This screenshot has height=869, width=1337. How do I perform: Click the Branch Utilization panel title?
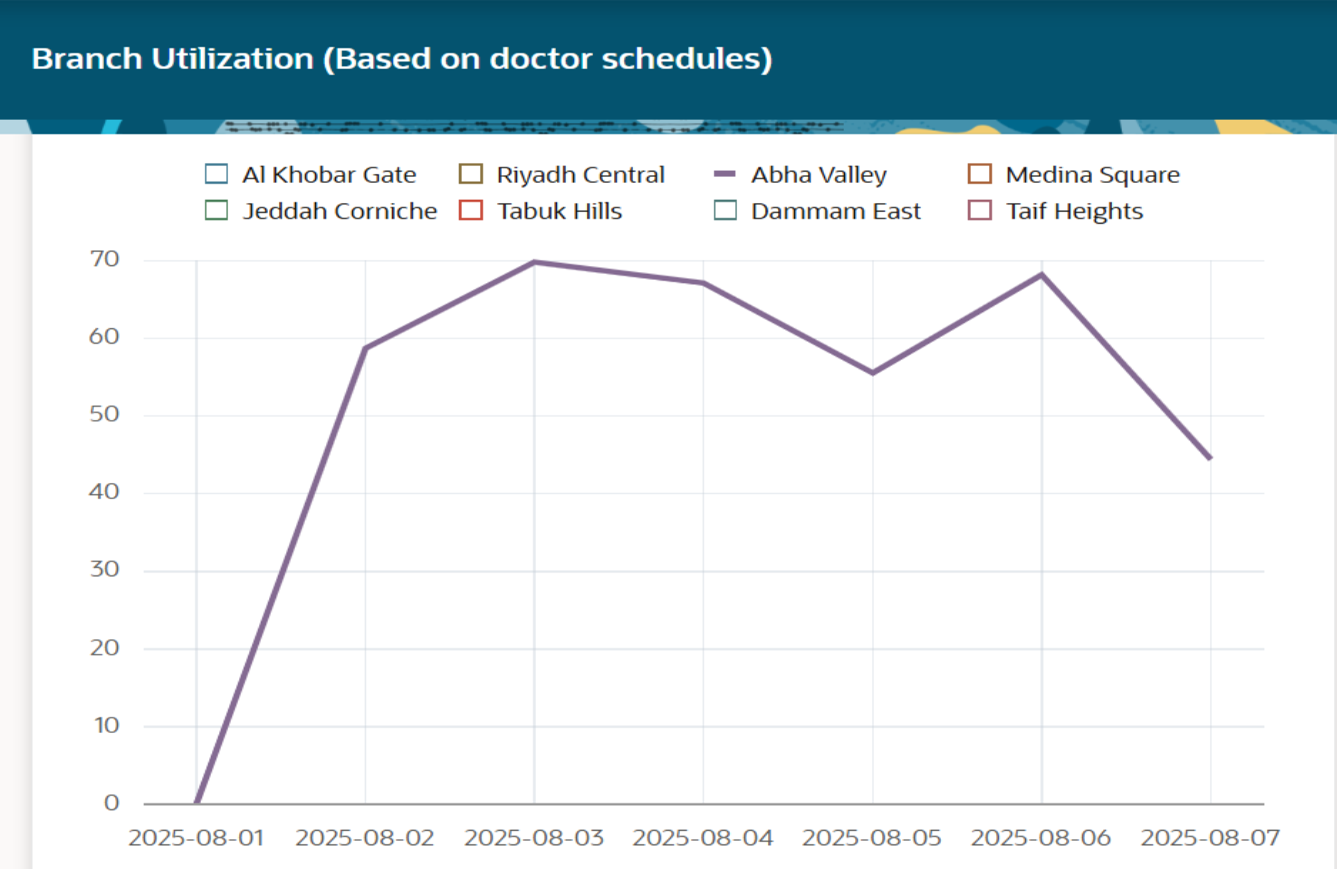(402, 59)
